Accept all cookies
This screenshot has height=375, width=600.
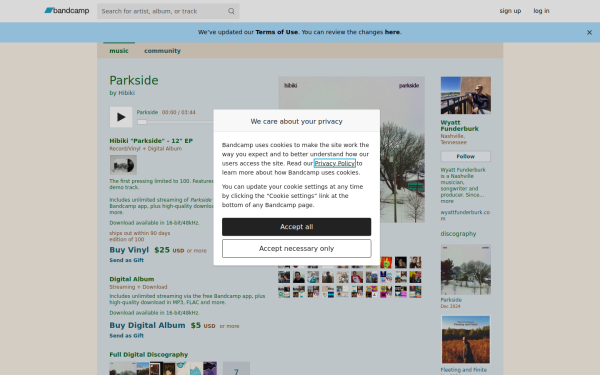297,227
